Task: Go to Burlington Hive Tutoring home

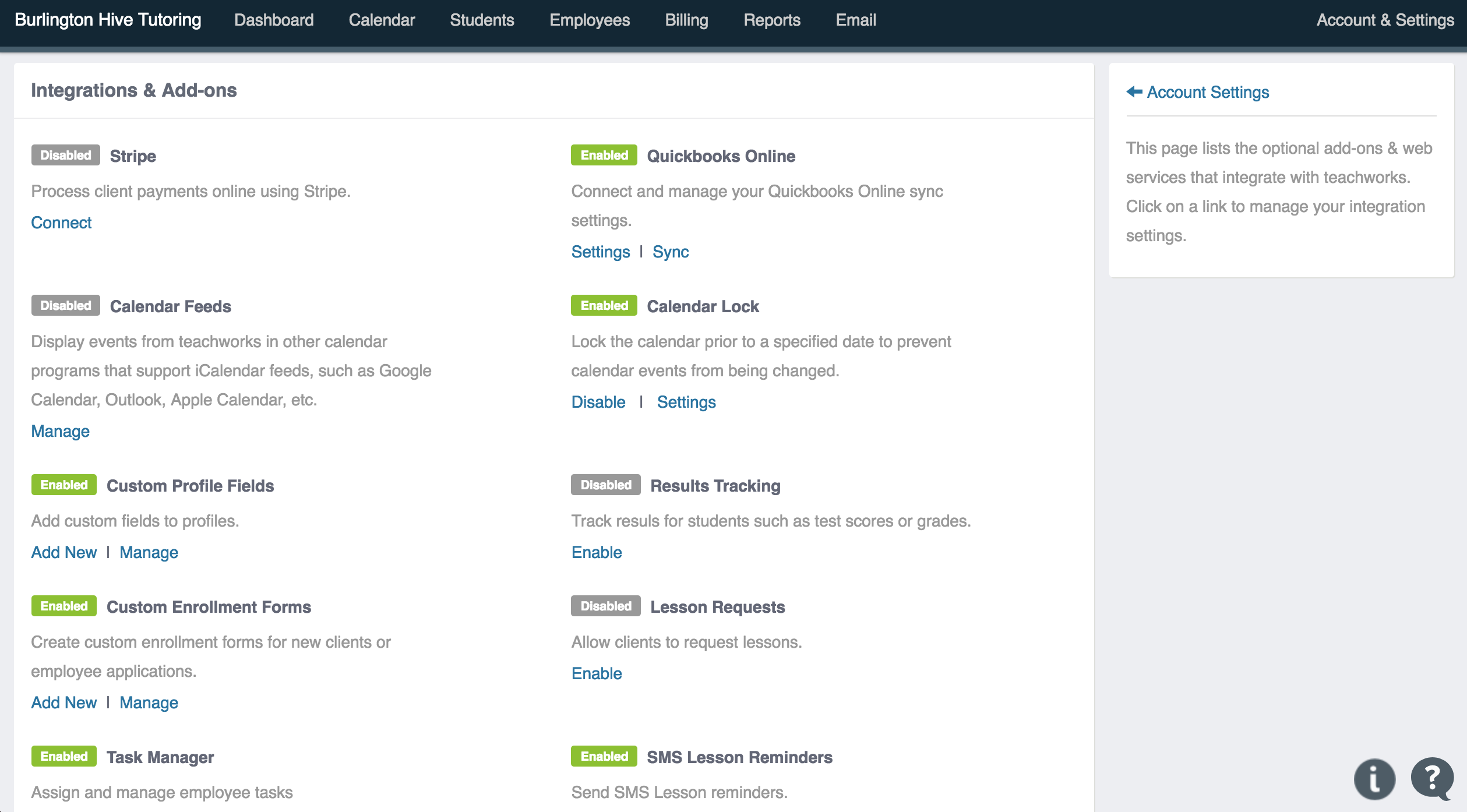Action: (x=108, y=20)
